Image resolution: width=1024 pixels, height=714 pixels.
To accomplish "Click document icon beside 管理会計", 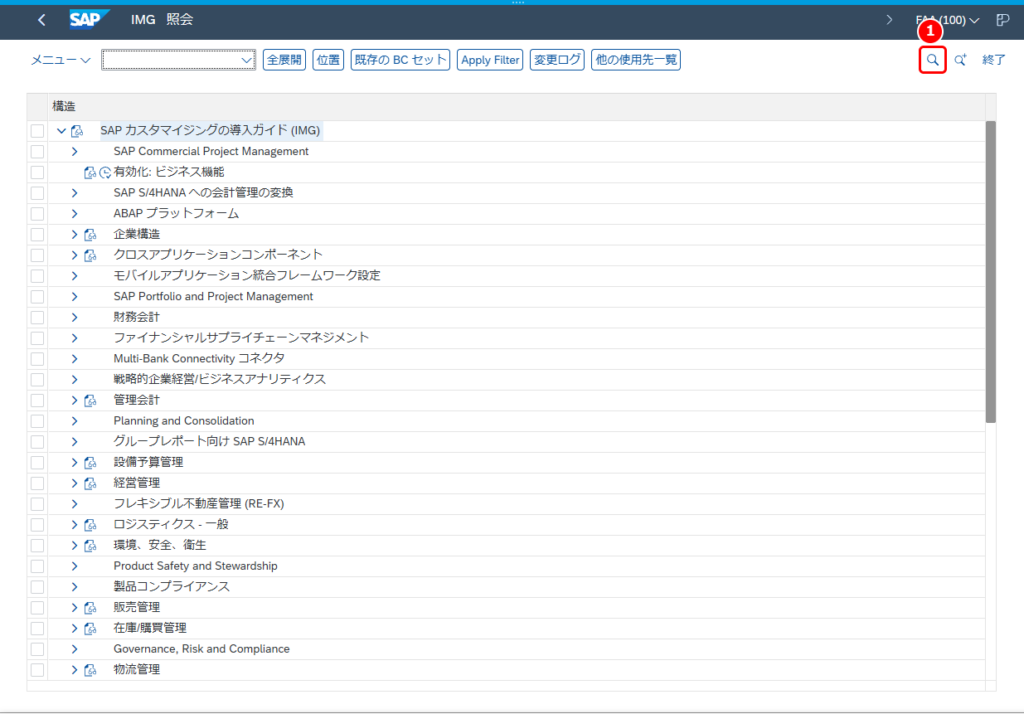I will tap(90, 400).
